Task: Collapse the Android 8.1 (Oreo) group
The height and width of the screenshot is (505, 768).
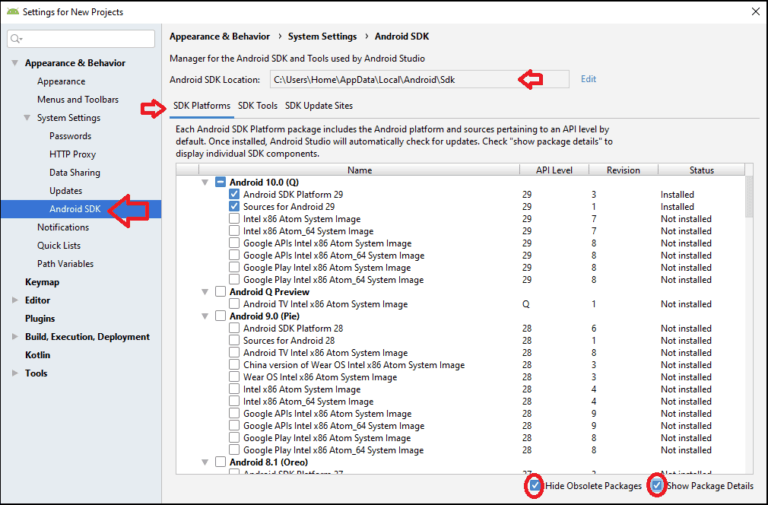Action: [205, 462]
